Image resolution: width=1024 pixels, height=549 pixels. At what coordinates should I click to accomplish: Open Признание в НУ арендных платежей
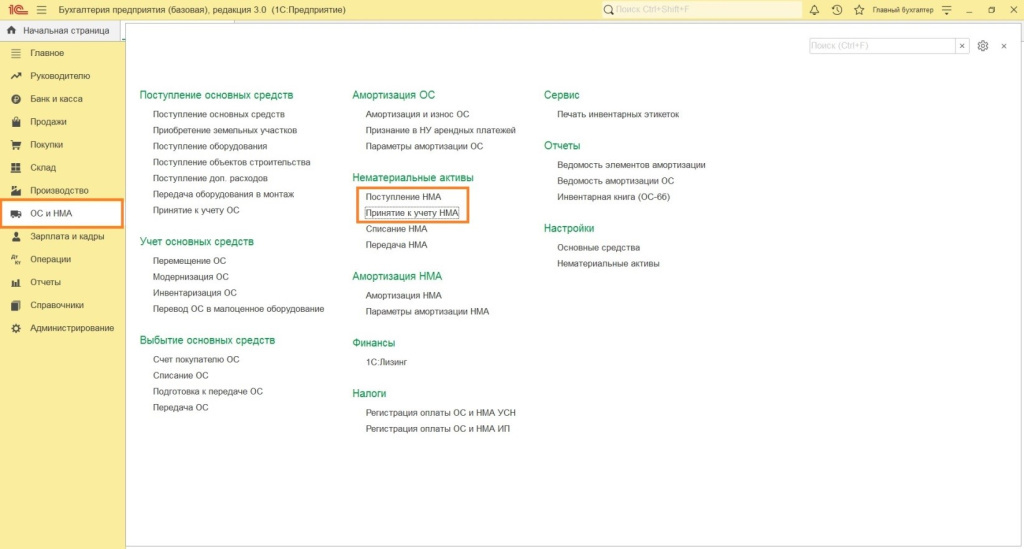point(441,130)
